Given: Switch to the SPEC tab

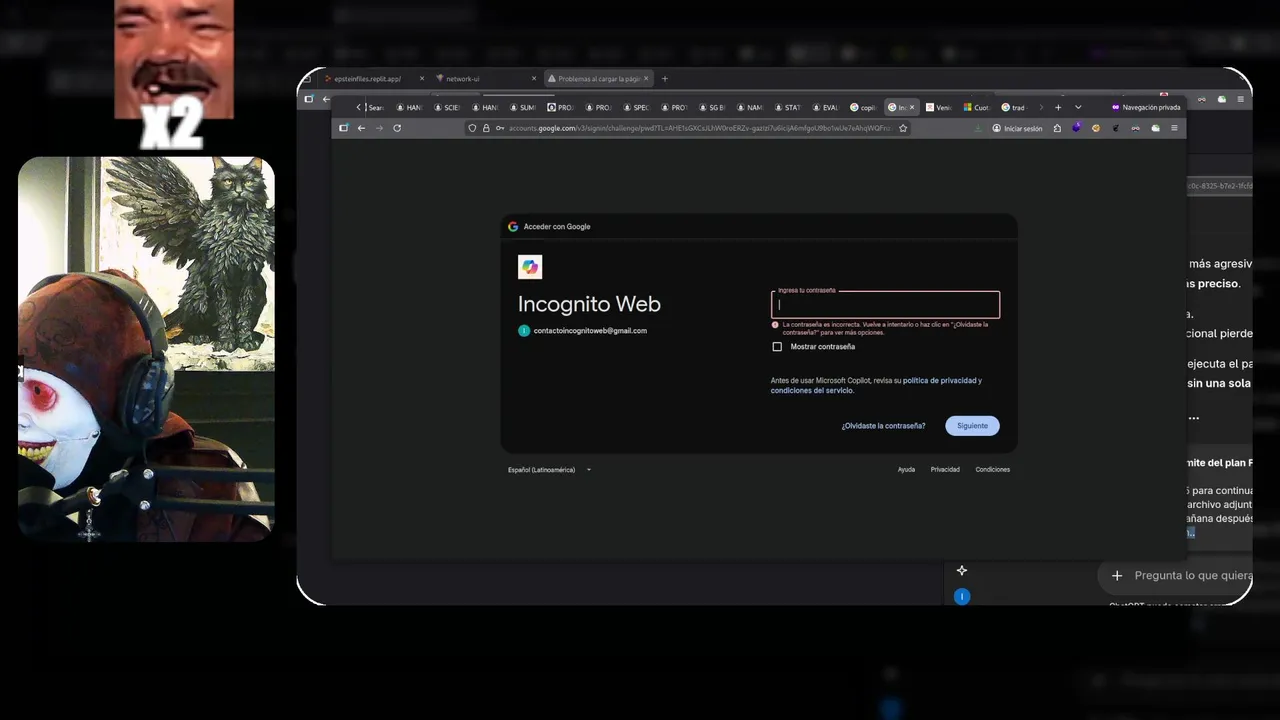Looking at the screenshot, I should click(x=637, y=107).
